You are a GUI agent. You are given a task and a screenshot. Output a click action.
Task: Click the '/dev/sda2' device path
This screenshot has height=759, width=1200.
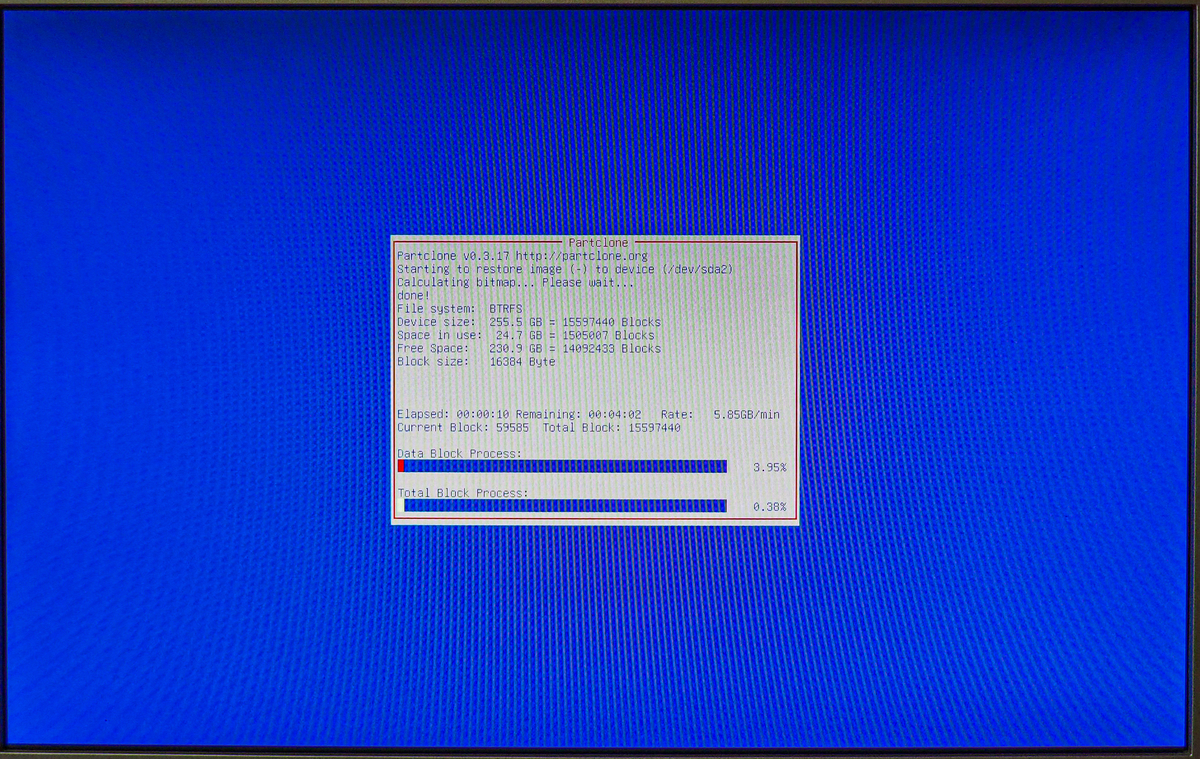[697, 269]
